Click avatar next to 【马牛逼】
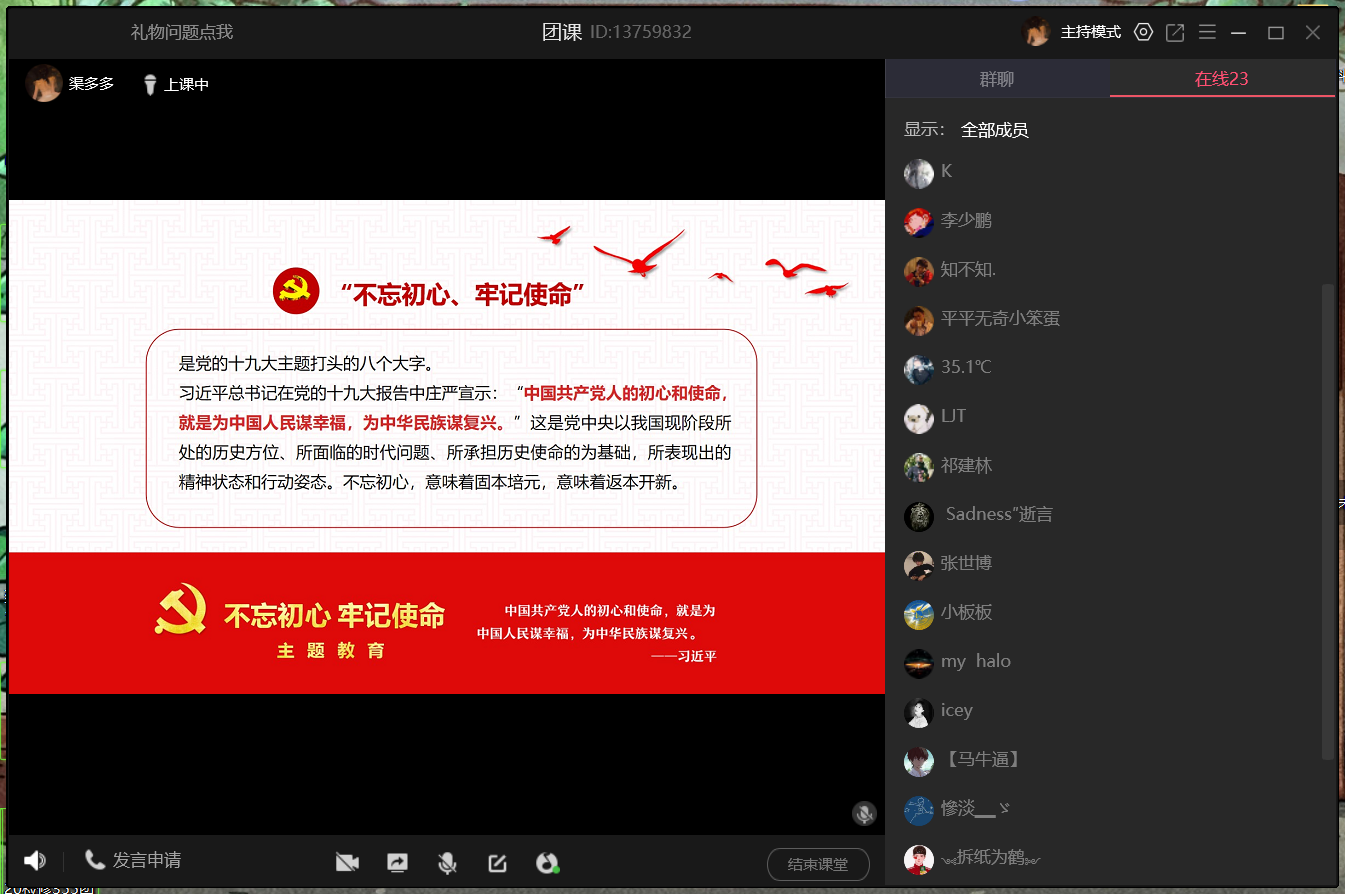 pyautogui.click(x=919, y=761)
